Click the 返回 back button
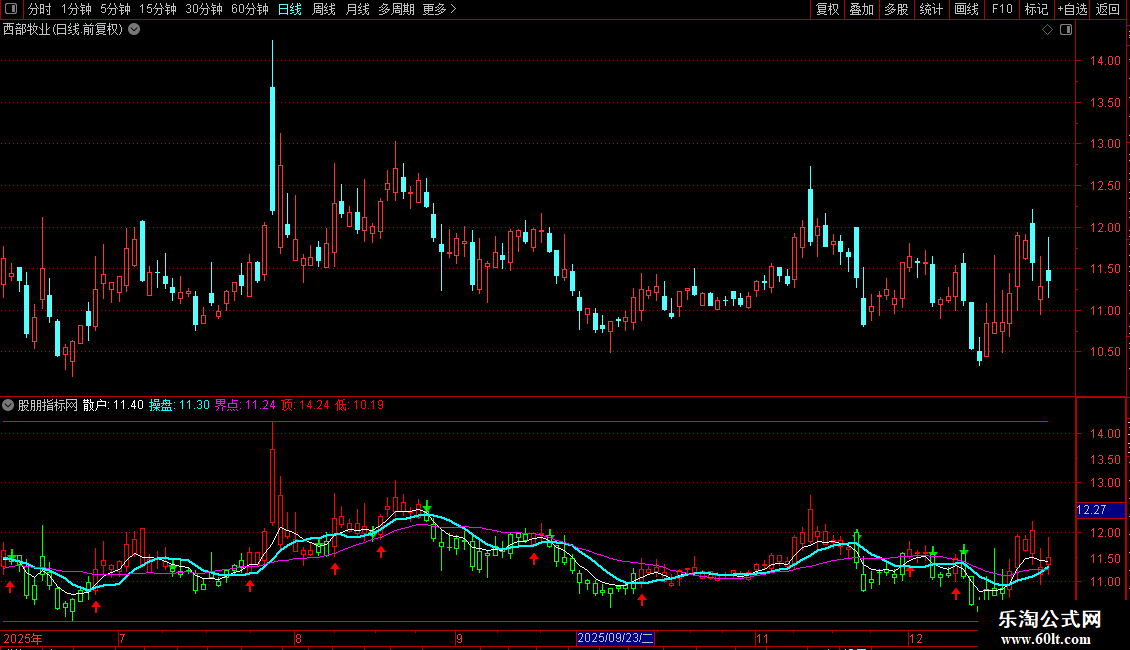 (1108, 9)
